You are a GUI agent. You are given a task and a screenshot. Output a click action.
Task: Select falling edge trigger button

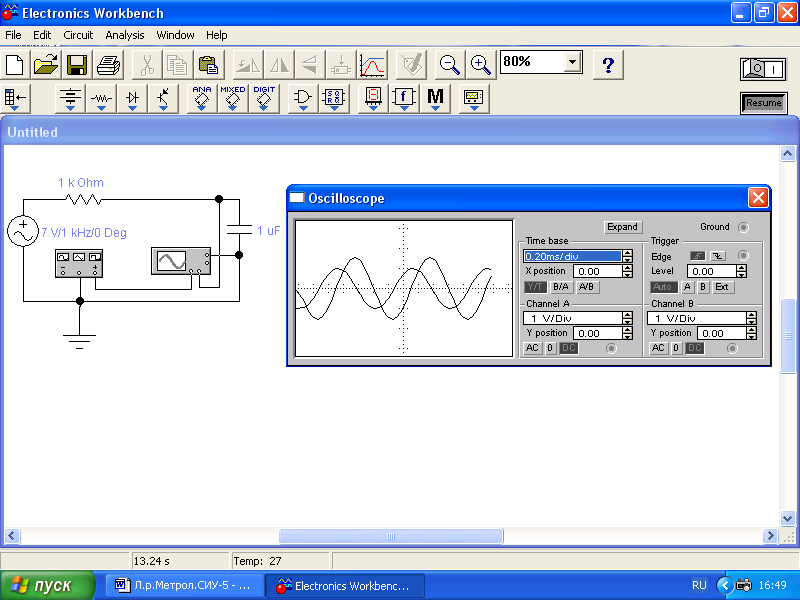[x=718, y=256]
